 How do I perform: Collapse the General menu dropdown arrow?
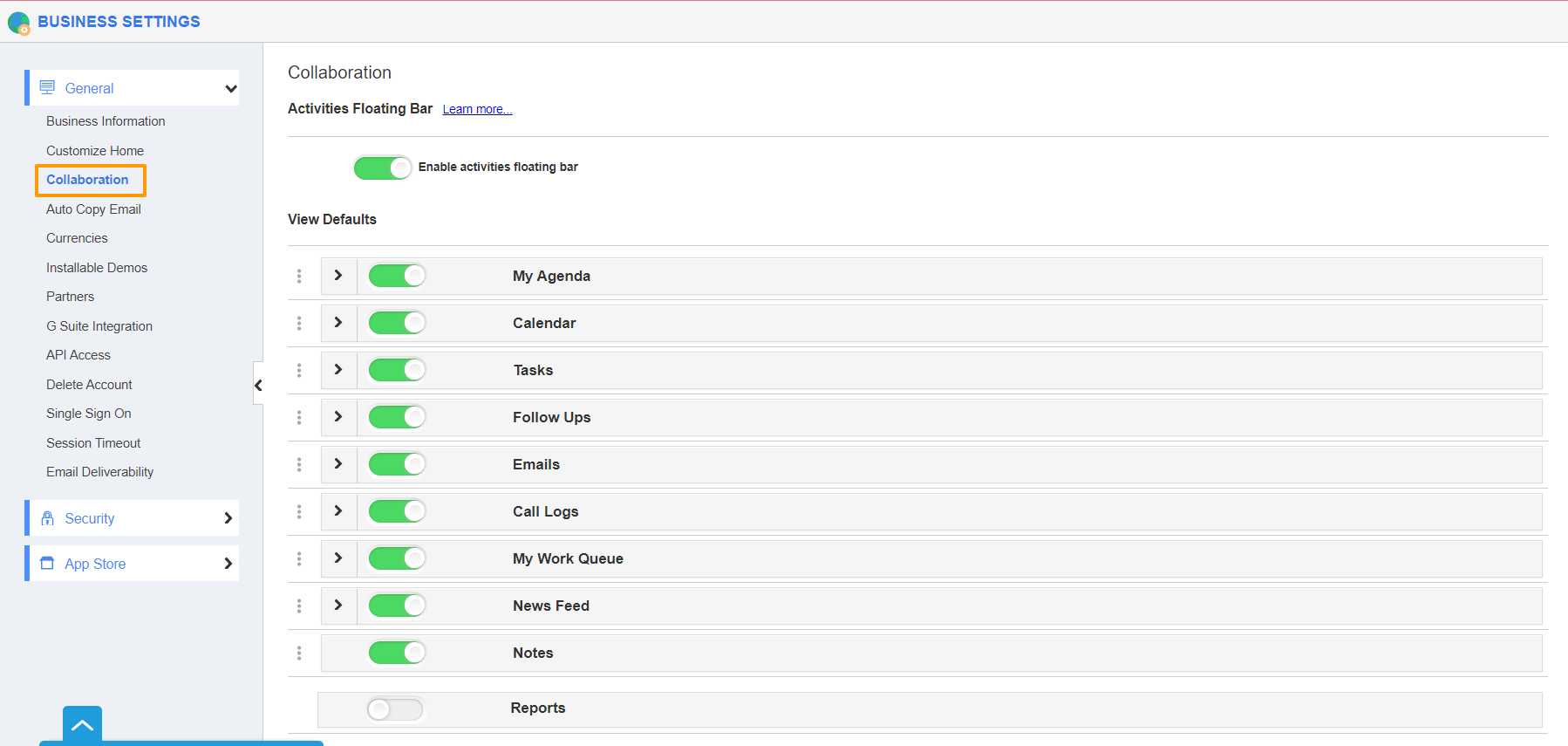[230, 88]
